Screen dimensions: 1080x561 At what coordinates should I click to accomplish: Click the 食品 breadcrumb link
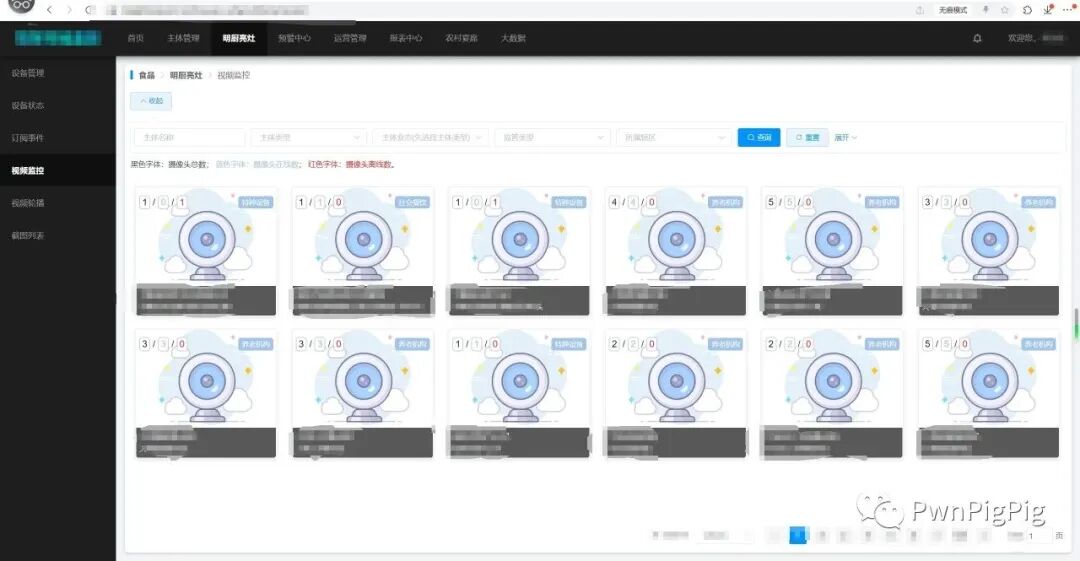pos(147,75)
